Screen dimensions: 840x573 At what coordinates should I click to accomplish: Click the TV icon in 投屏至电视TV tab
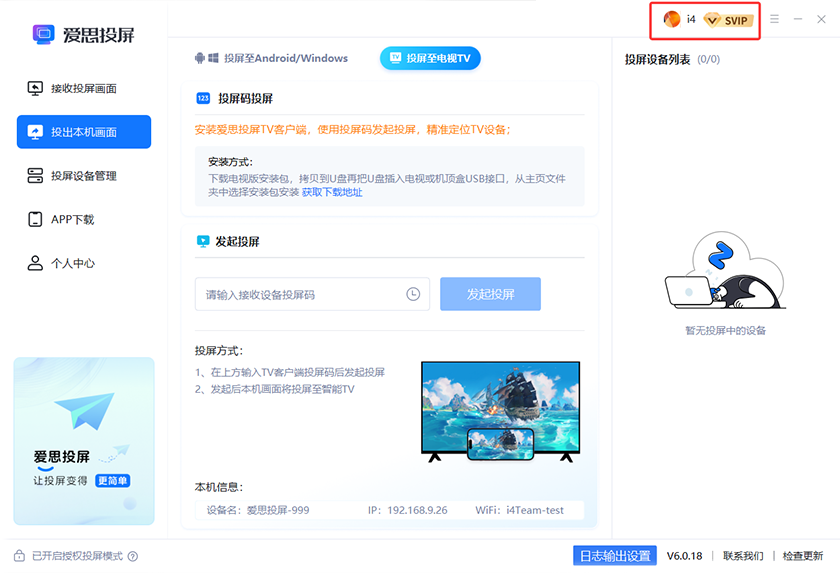[x=395, y=58]
